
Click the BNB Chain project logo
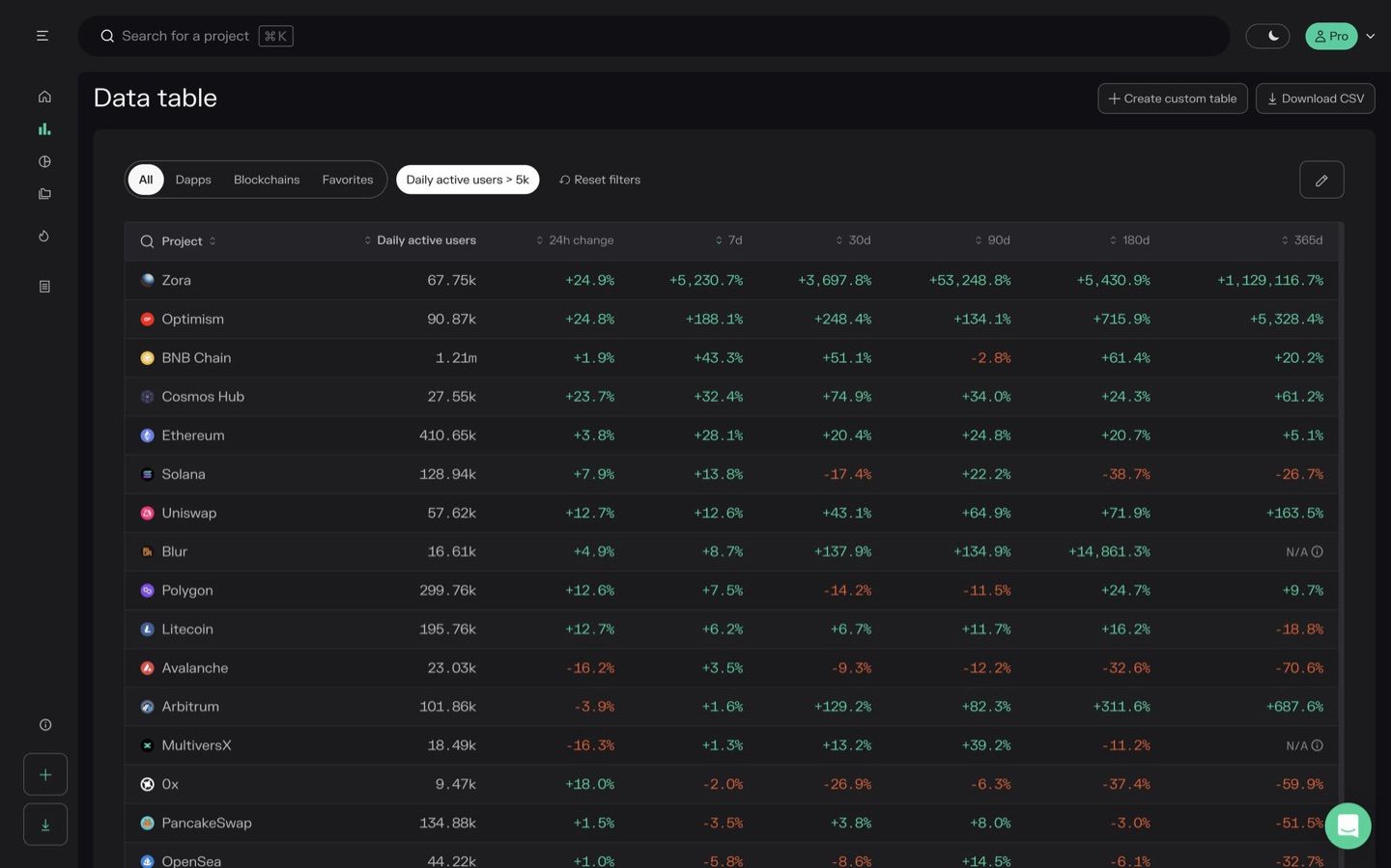(x=148, y=357)
